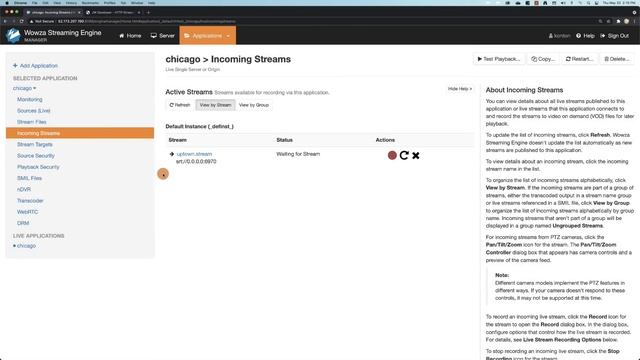Expand the chicago selected application dropdown
The image size is (640, 360).
24,88
